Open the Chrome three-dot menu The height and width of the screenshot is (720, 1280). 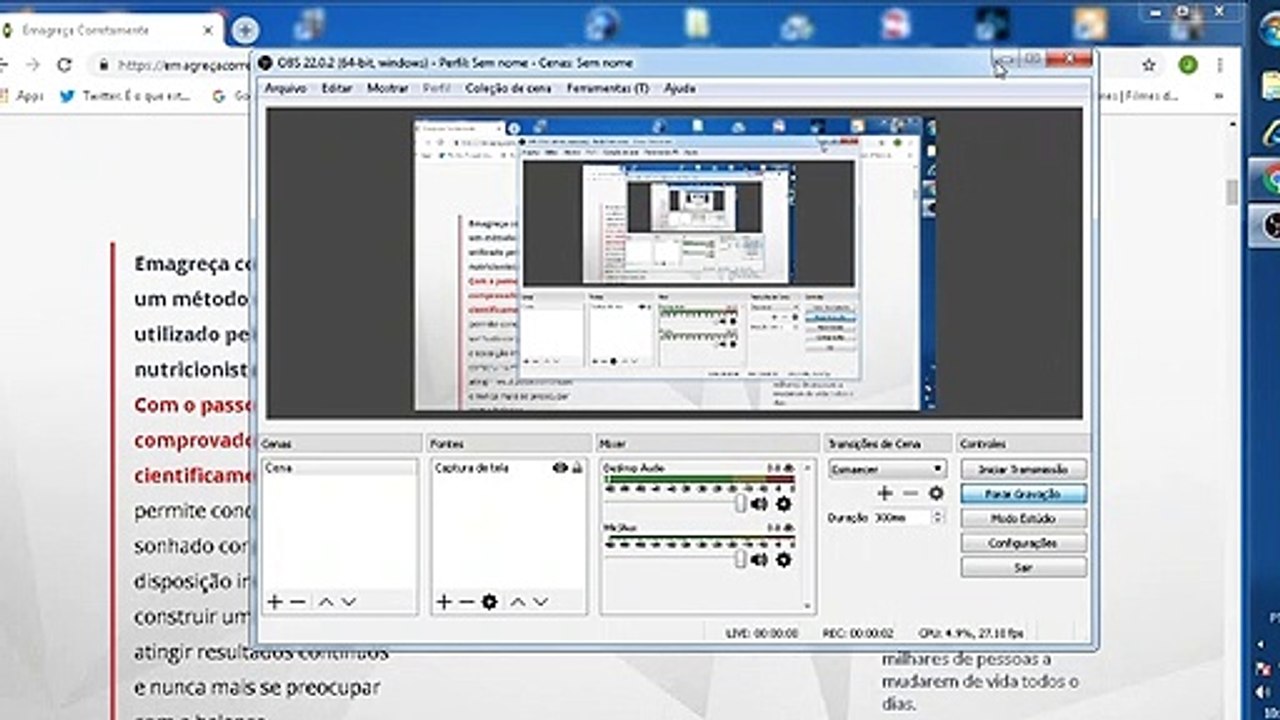pos(1220,65)
